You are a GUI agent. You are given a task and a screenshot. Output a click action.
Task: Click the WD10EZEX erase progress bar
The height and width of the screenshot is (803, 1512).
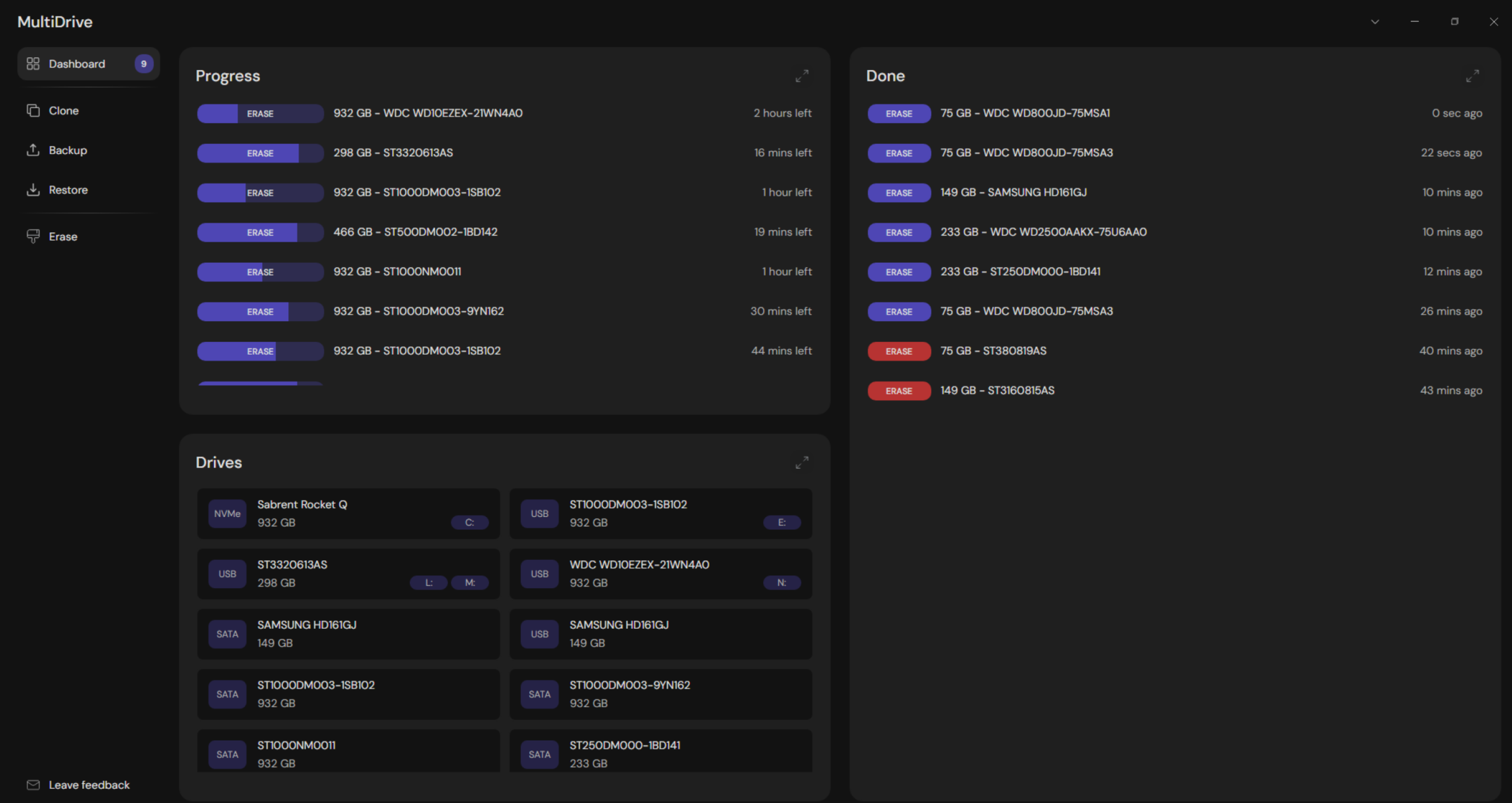(260, 113)
